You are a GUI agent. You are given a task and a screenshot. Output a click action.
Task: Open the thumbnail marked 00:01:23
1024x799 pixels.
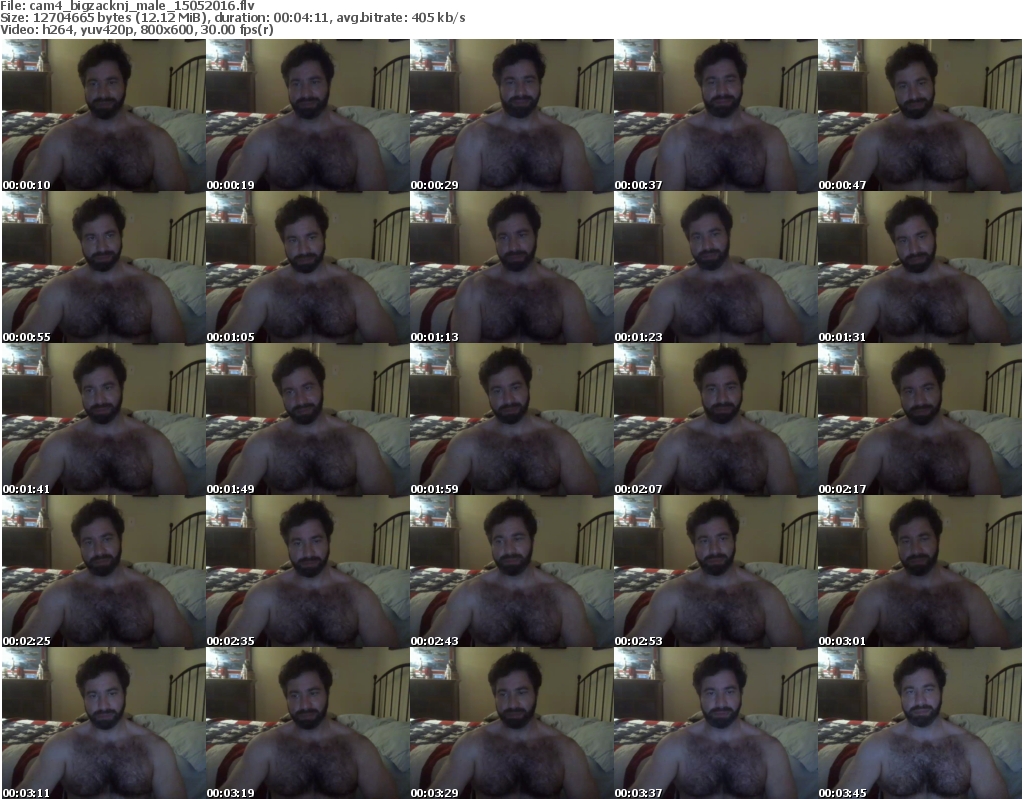tap(716, 267)
